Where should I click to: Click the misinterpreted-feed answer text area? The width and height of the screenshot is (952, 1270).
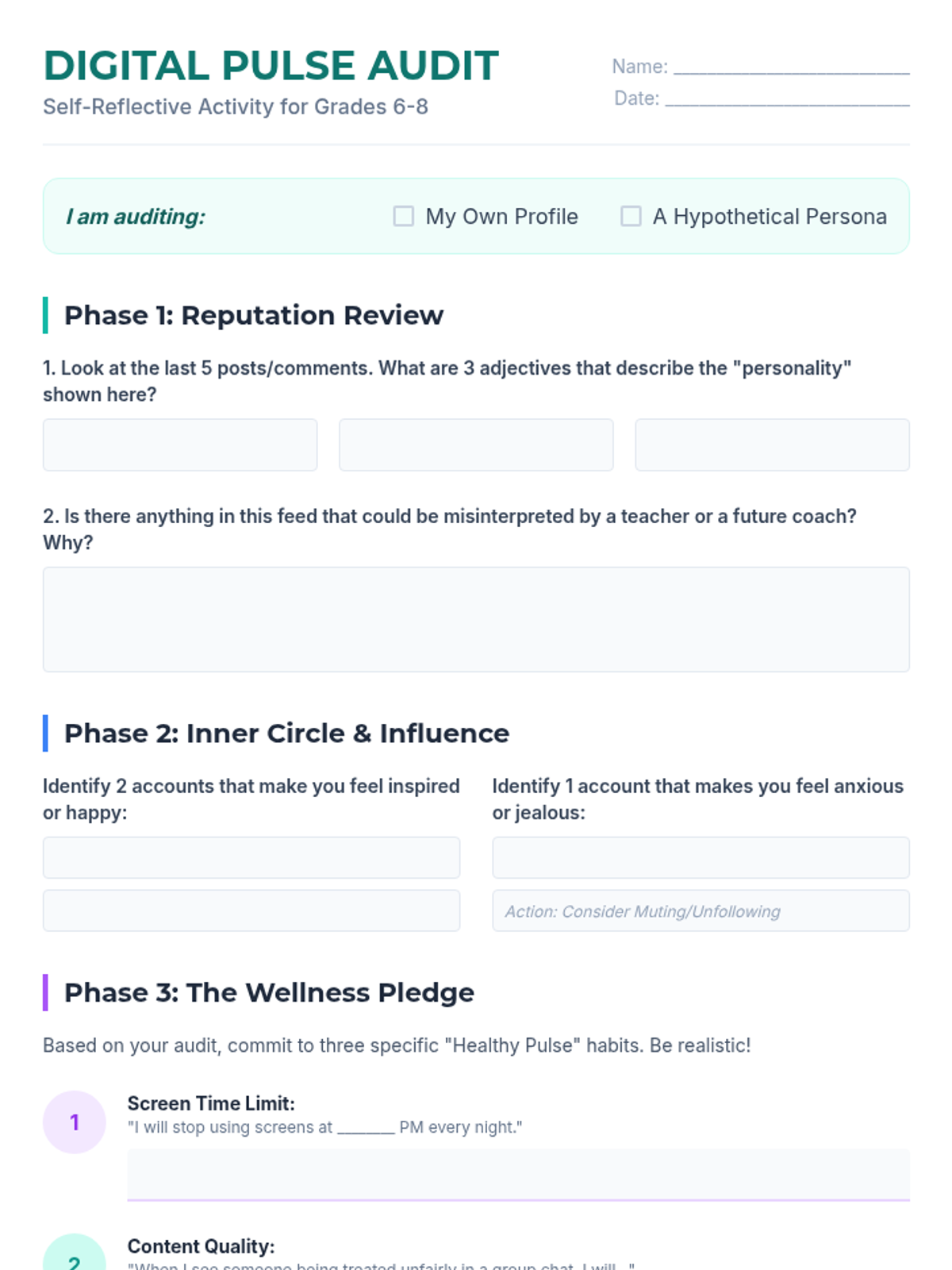[476, 619]
